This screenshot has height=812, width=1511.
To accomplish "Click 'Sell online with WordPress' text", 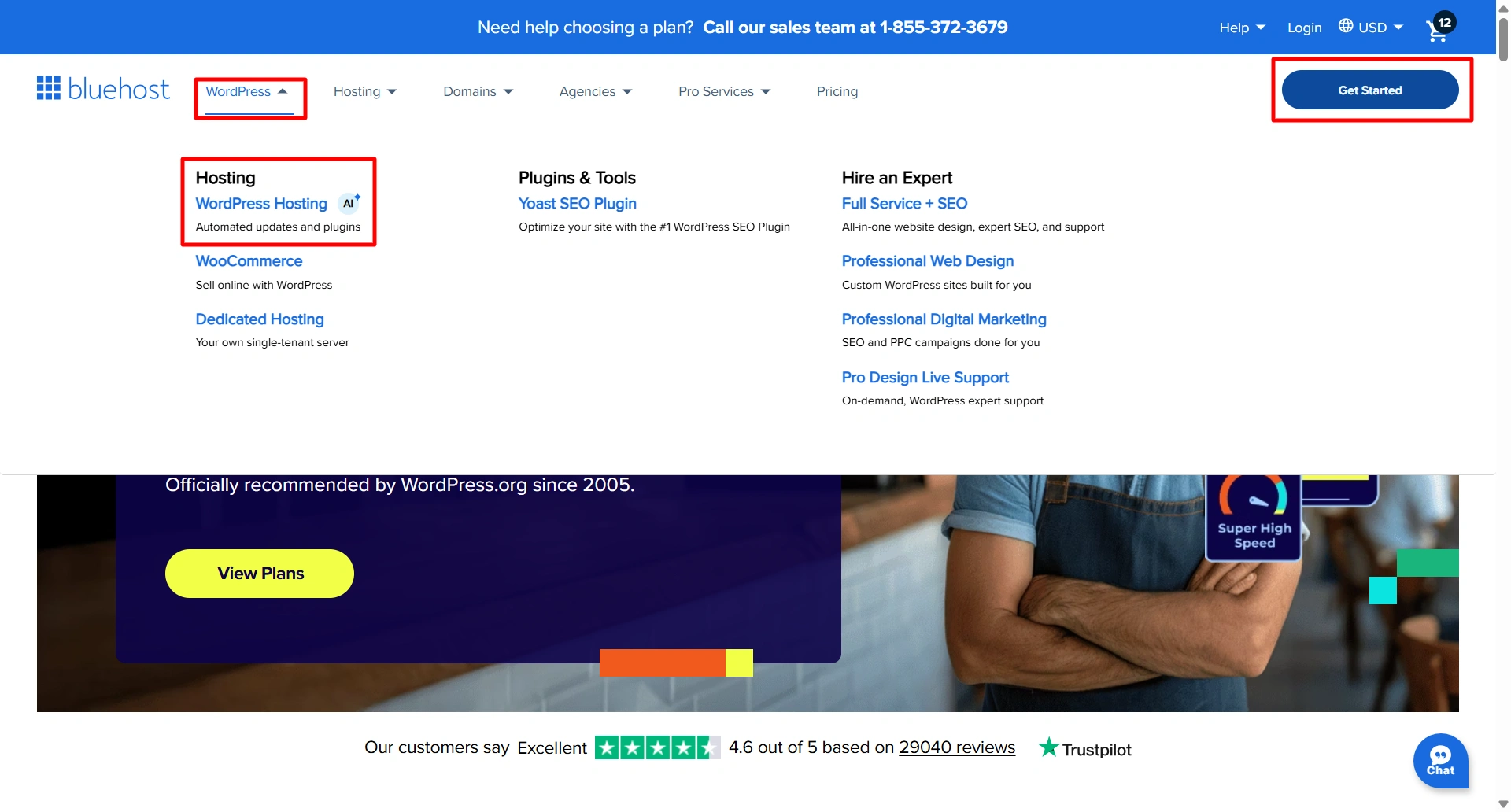I will pyautogui.click(x=264, y=285).
